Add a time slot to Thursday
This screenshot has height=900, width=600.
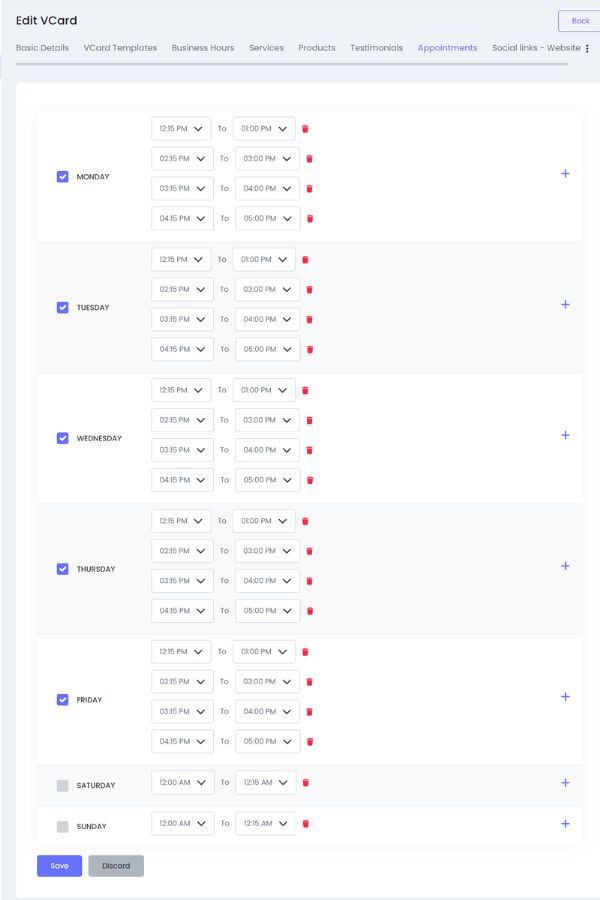click(565, 565)
